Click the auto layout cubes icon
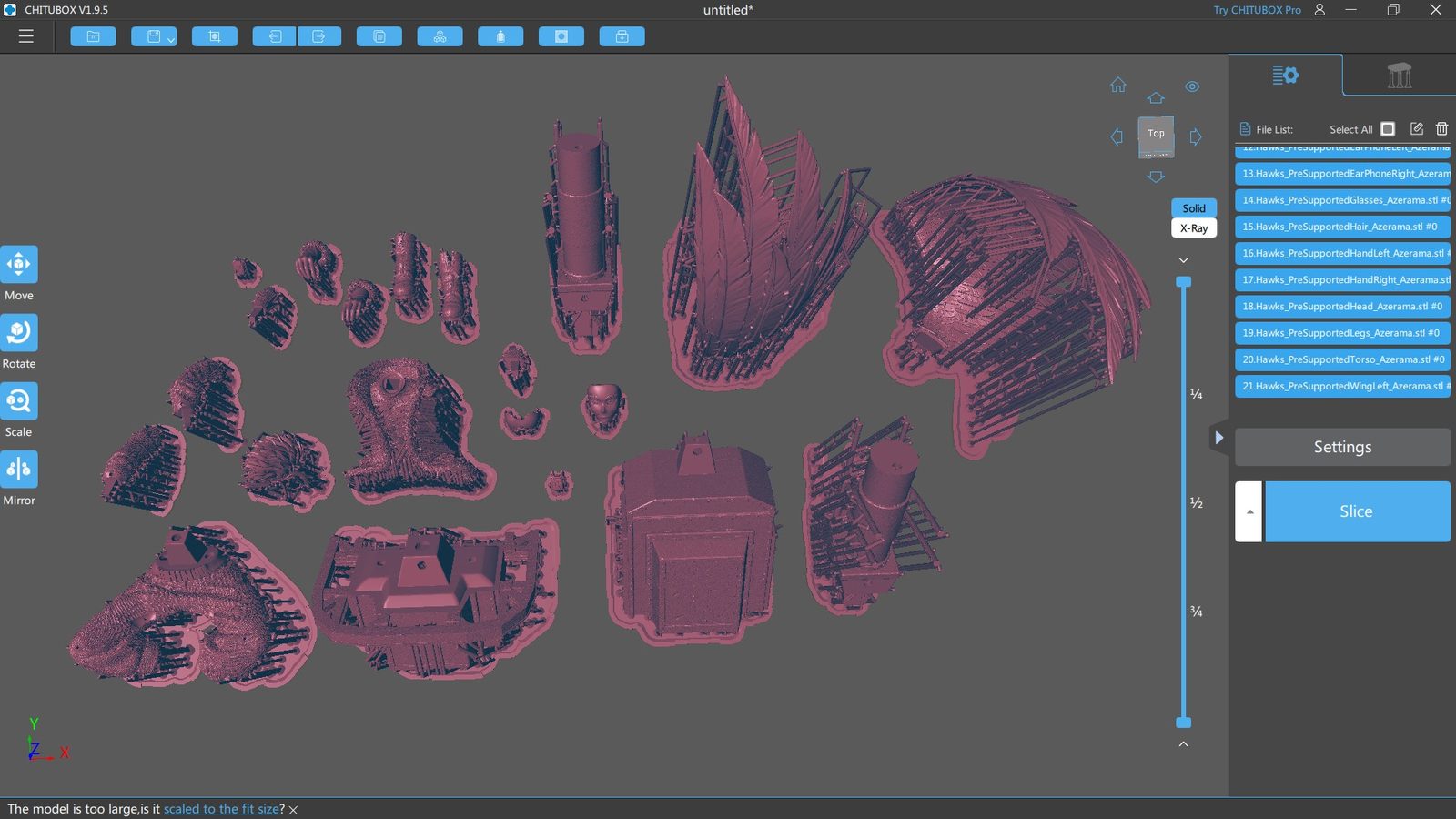Image resolution: width=1456 pixels, height=819 pixels. 440,36
